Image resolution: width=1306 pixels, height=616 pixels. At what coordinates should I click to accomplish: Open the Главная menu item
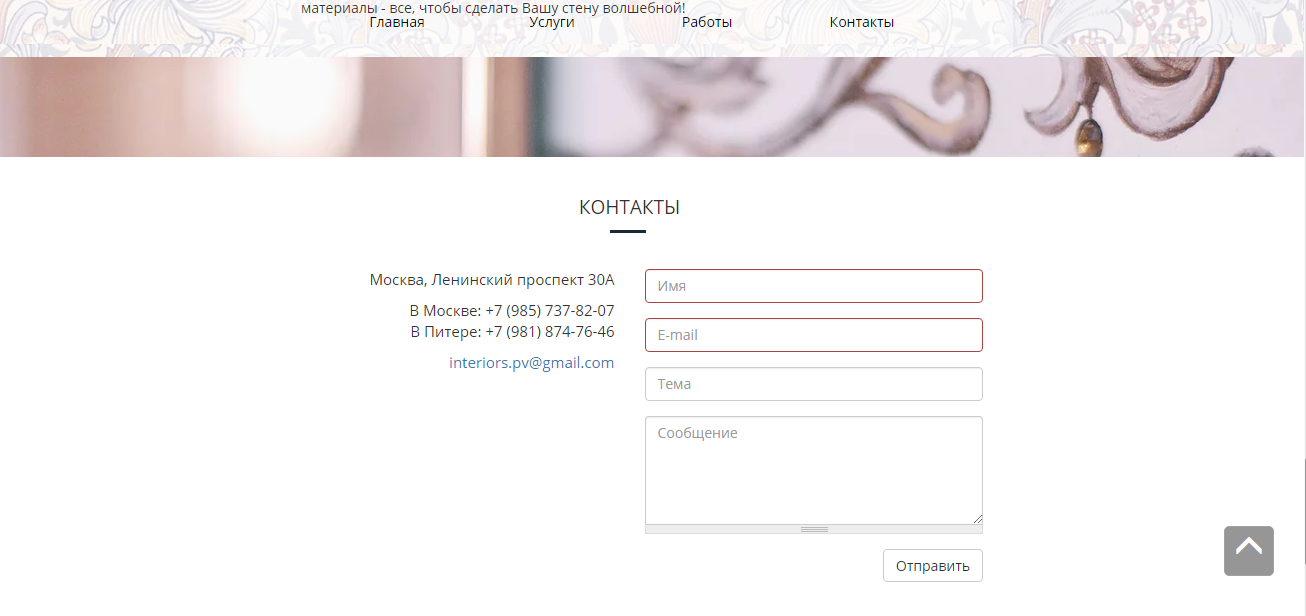coord(396,22)
